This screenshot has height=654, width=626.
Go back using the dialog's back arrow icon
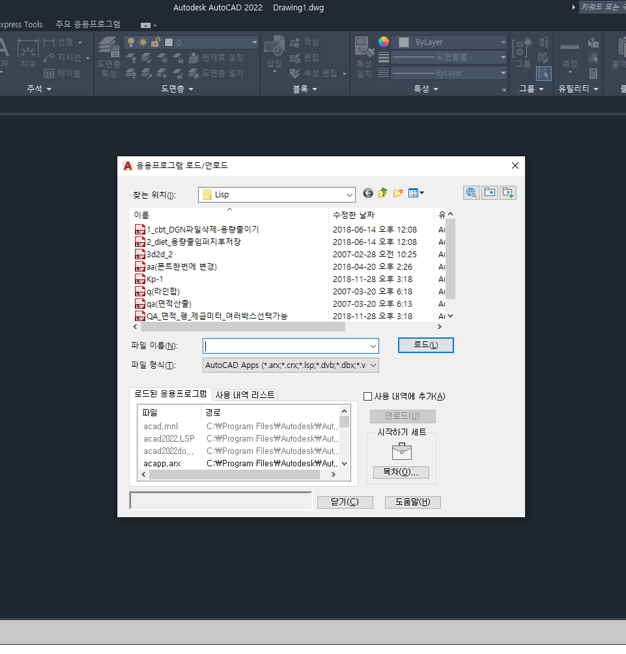click(x=367, y=193)
